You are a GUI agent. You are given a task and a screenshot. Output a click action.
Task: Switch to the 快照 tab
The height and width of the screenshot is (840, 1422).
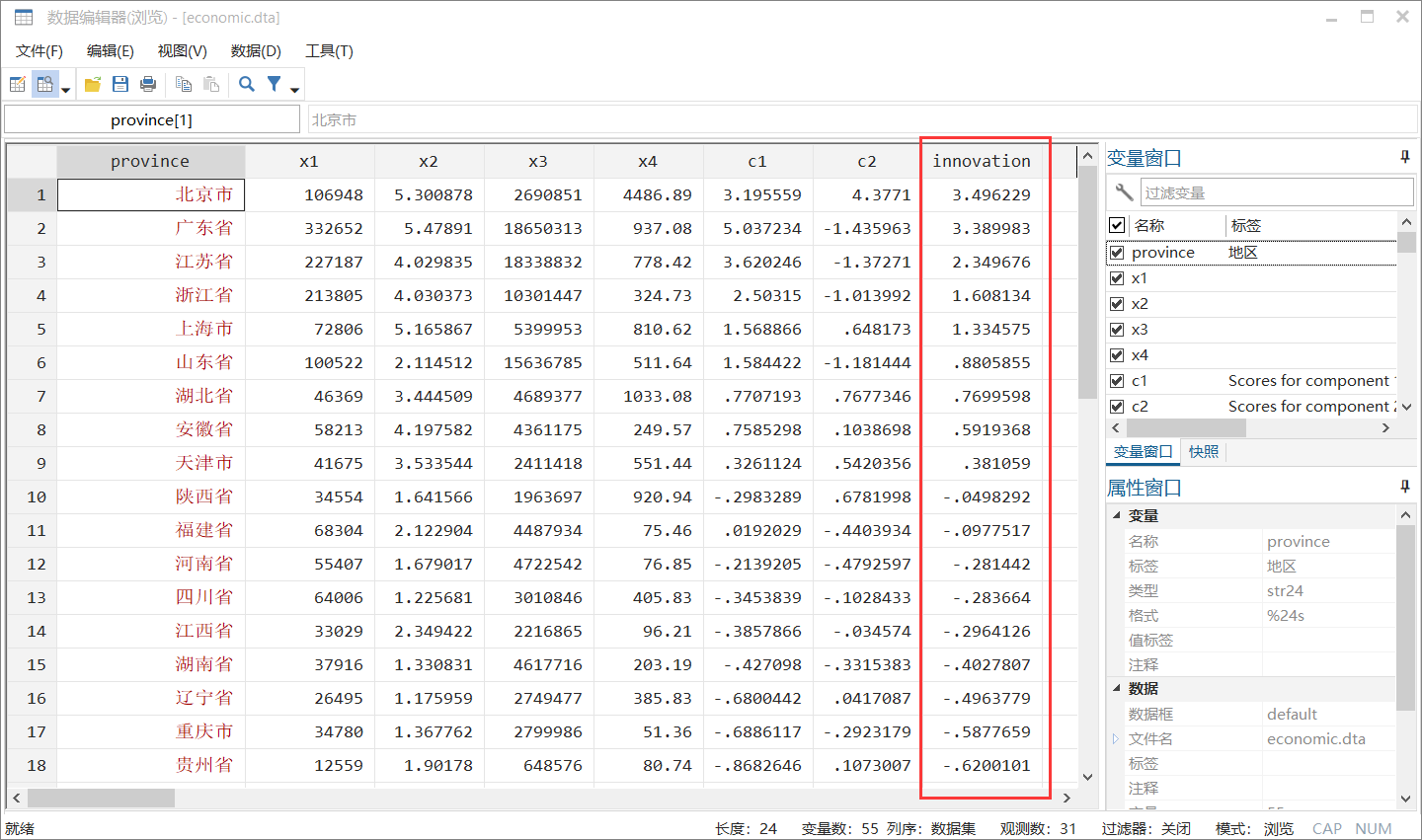[1204, 452]
